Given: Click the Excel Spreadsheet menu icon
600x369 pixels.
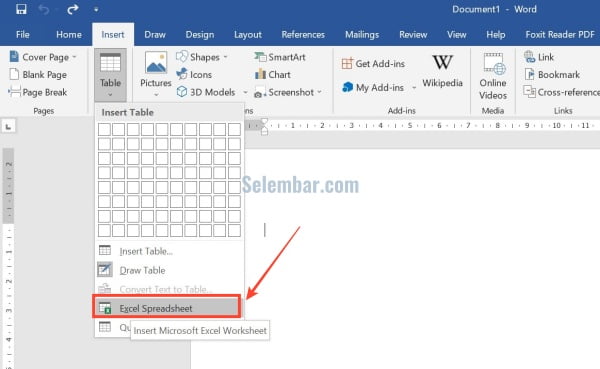Looking at the screenshot, I should 105,308.
